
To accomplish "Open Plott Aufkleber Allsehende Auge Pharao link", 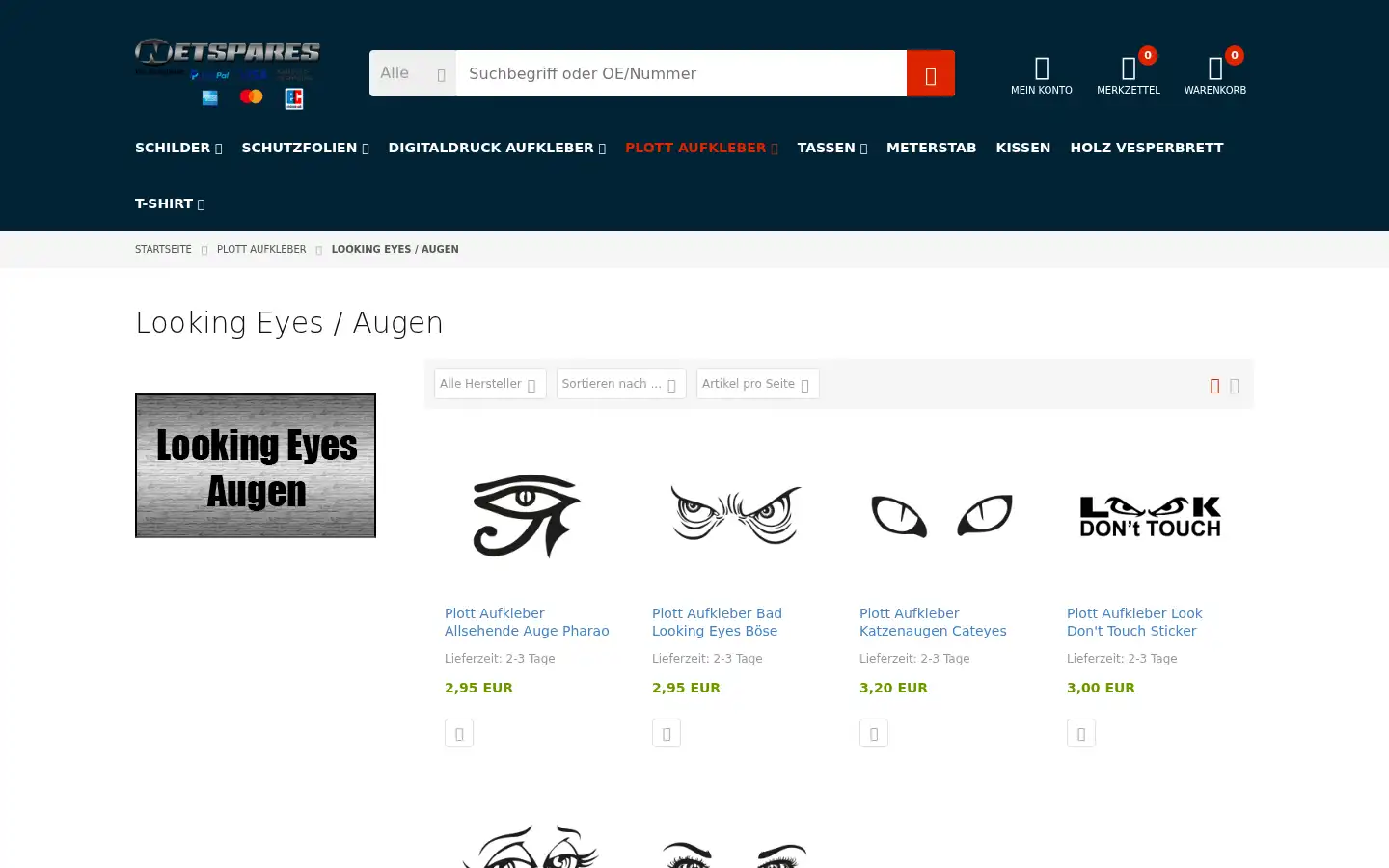I will (527, 622).
